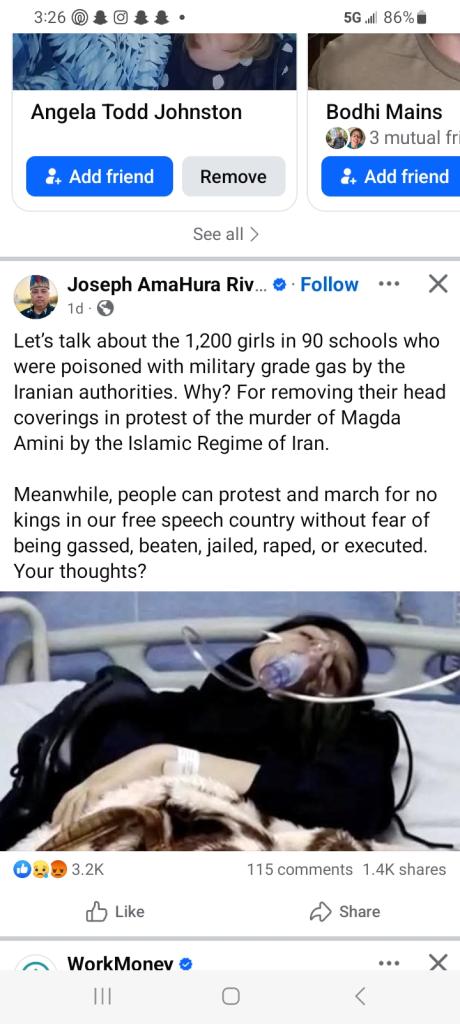Add Angela Todd Johnston as friend

click(99, 176)
